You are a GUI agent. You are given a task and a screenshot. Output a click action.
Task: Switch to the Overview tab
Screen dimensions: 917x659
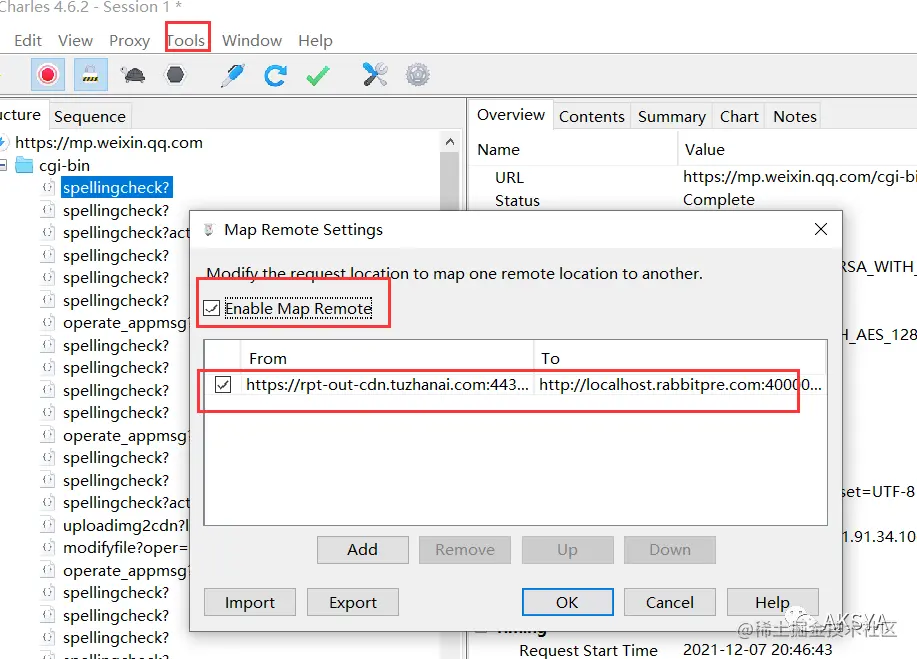coord(511,115)
